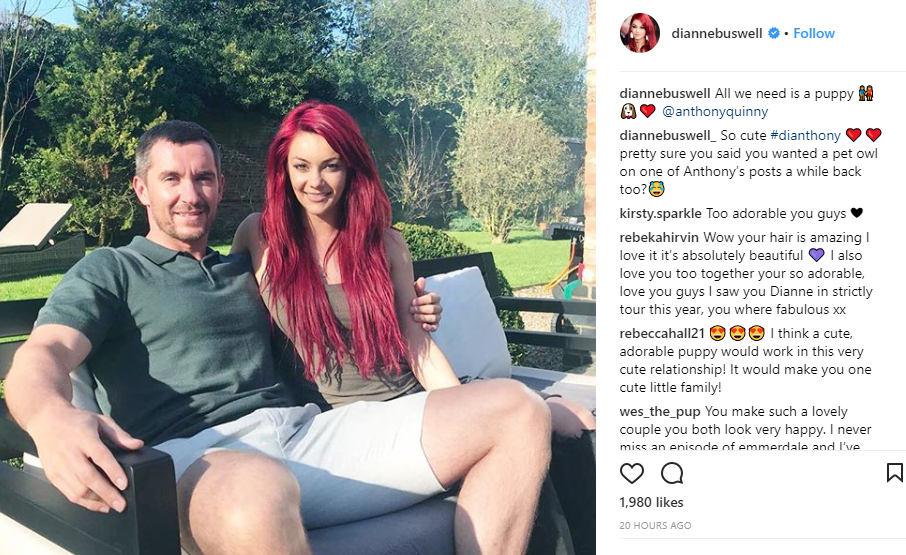Image resolution: width=906 pixels, height=555 pixels.
Task: Click the couple photo in the post
Action: click(x=298, y=277)
